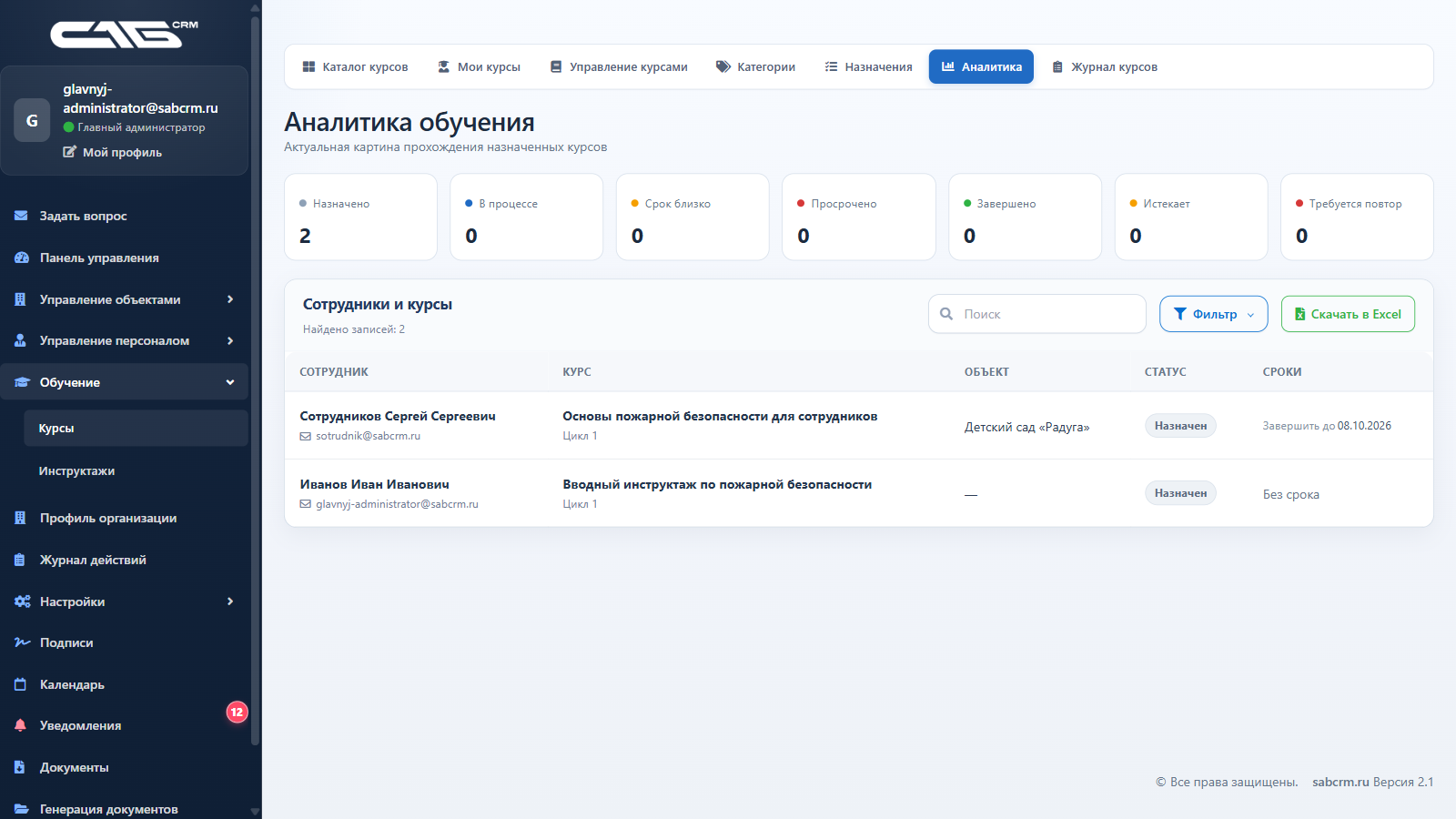Open the Курсы sidebar item

136,428
